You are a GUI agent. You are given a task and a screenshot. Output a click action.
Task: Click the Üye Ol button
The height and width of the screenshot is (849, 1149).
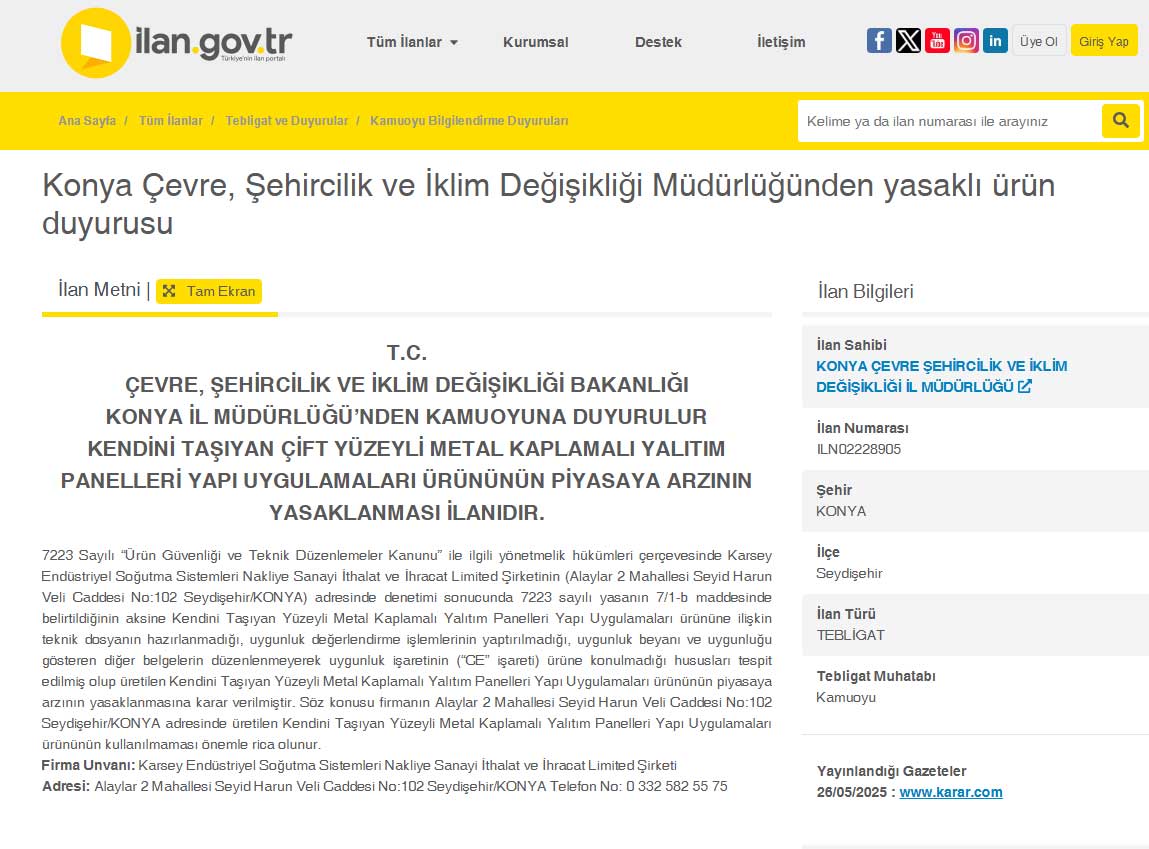1038,41
